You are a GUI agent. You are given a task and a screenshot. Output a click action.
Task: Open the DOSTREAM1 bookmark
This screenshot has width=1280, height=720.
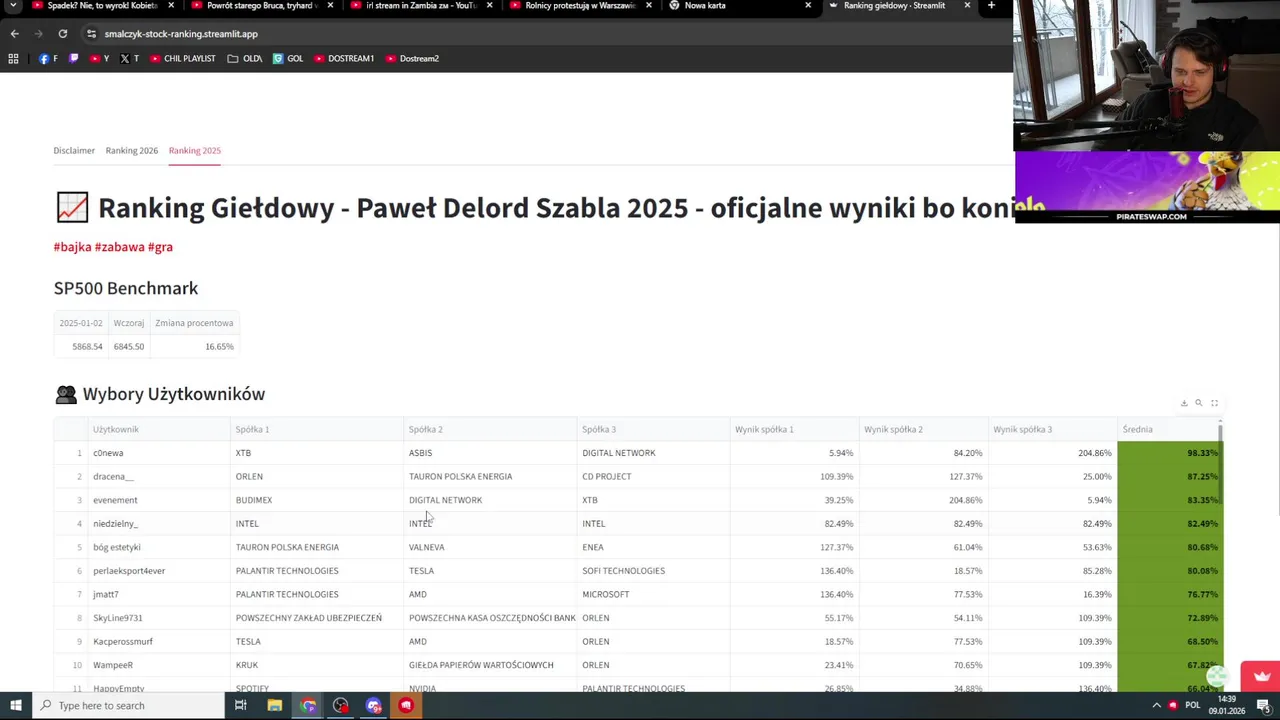[x=344, y=59]
